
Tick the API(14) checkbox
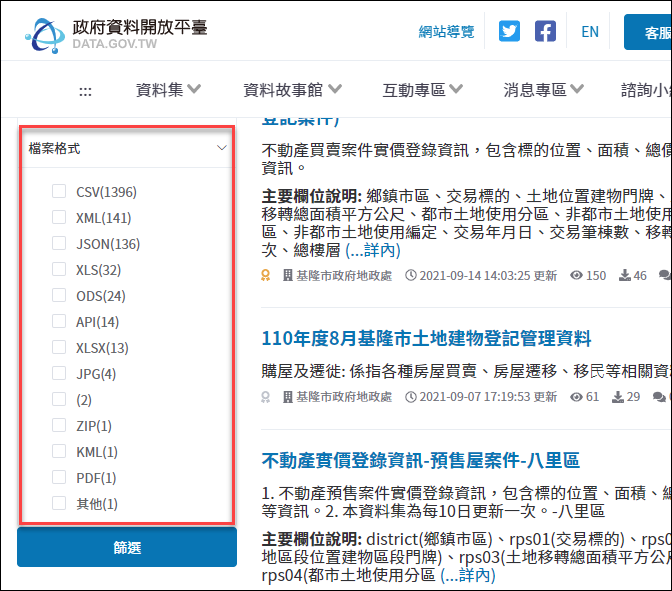click(x=59, y=321)
